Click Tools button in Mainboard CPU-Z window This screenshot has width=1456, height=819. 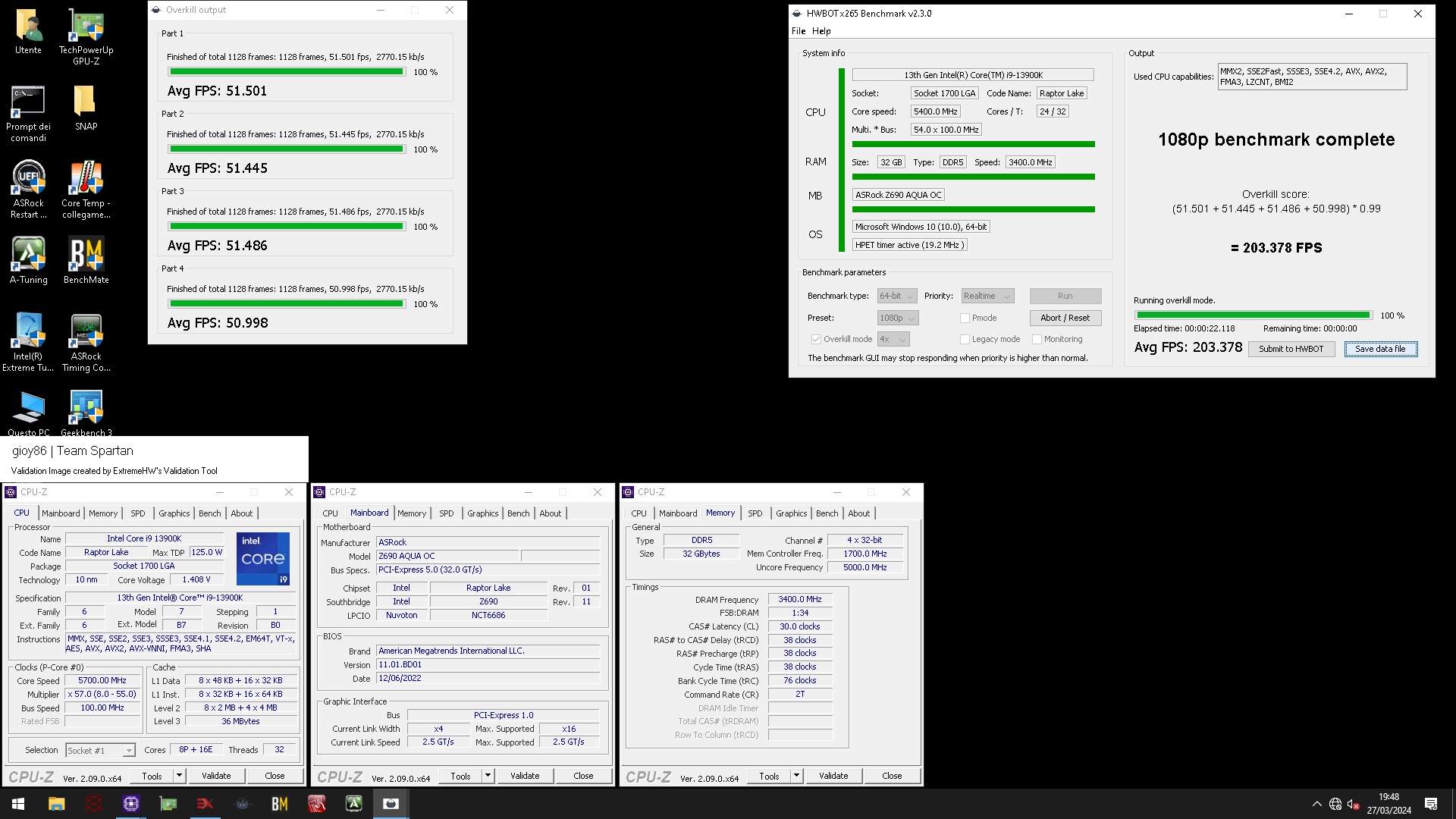coord(460,776)
